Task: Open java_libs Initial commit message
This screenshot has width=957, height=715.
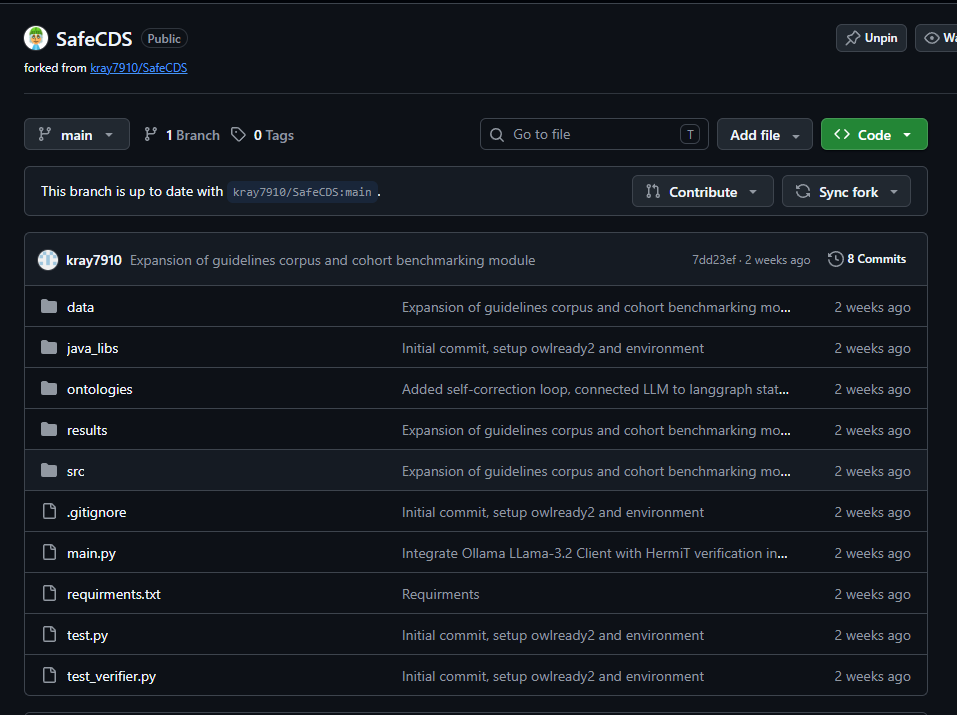Action: pos(553,348)
